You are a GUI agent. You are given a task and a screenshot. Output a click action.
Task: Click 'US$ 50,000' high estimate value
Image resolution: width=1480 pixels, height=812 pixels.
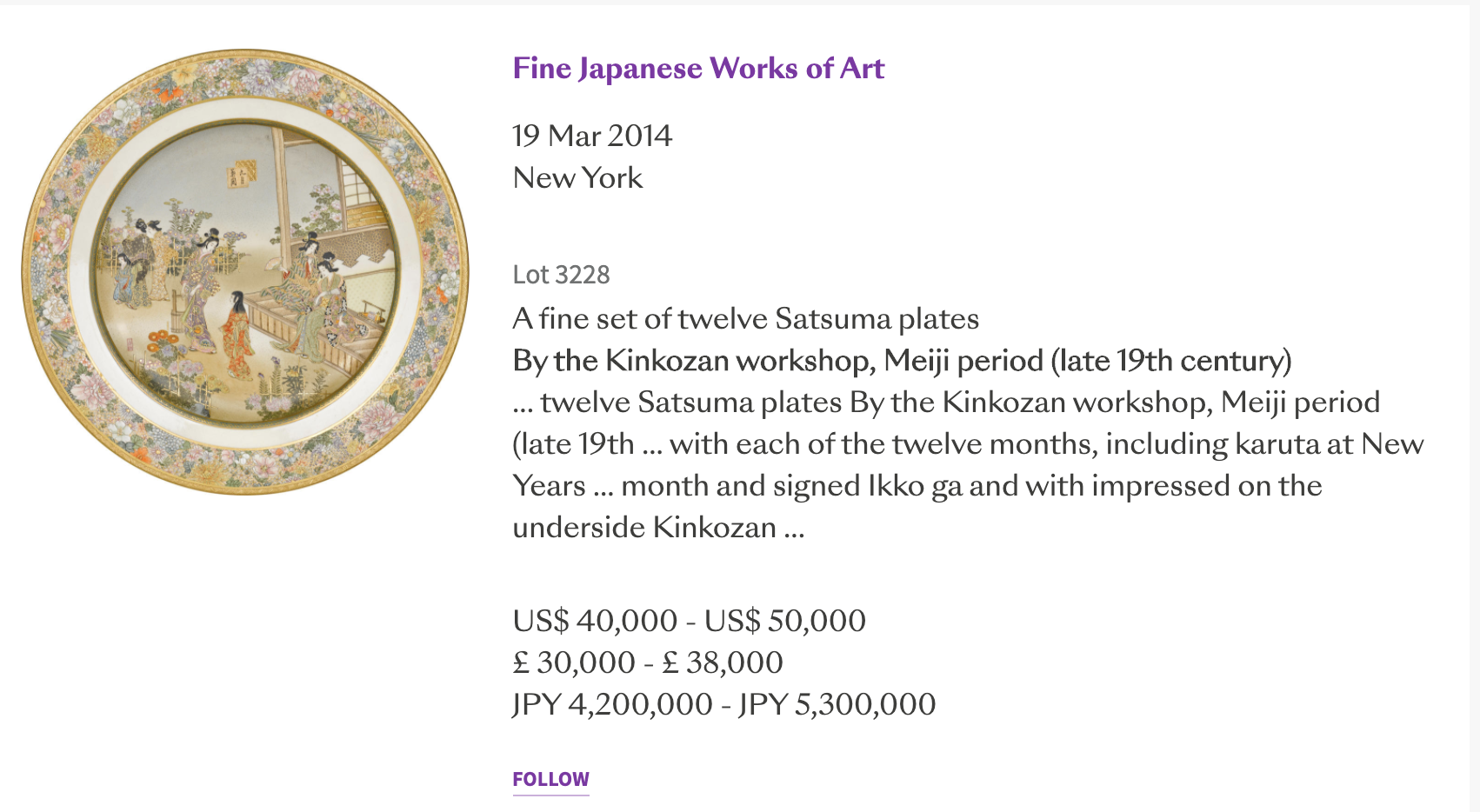click(x=784, y=621)
